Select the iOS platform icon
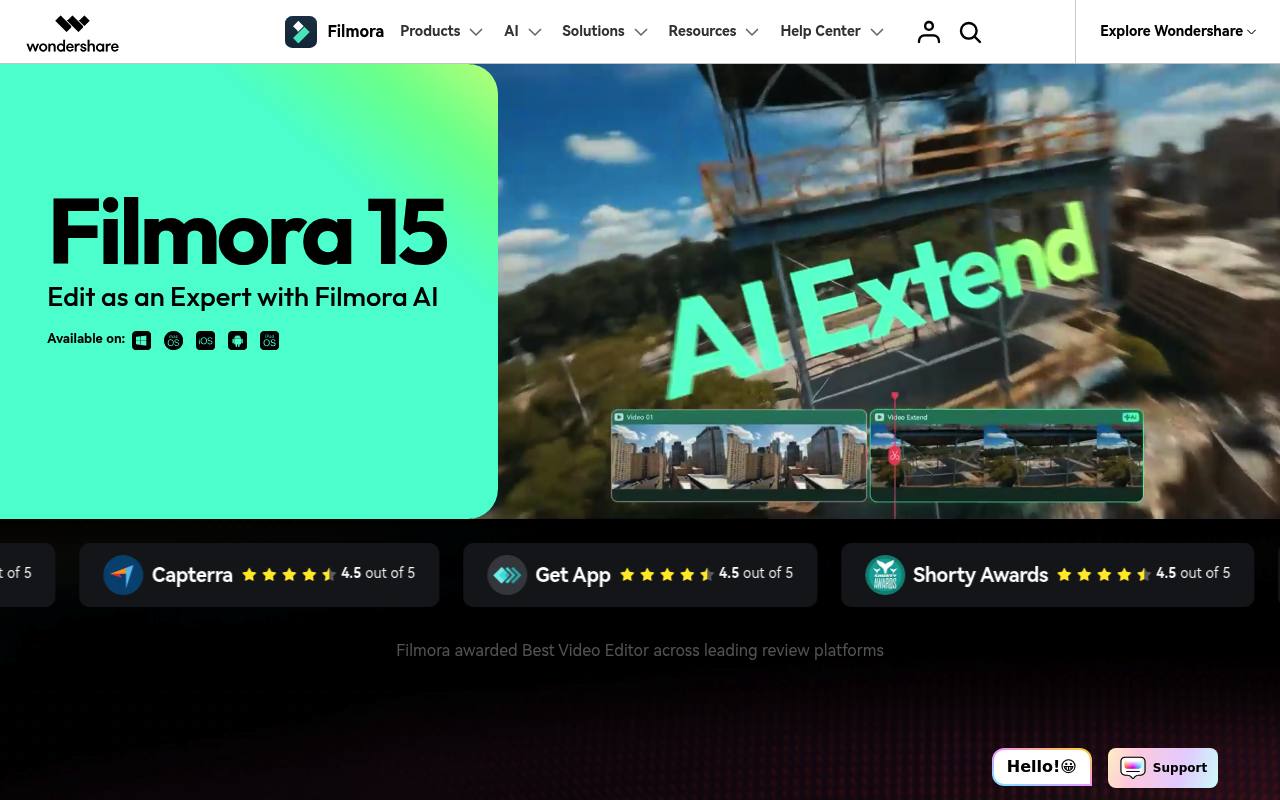The image size is (1280, 800). coord(205,341)
